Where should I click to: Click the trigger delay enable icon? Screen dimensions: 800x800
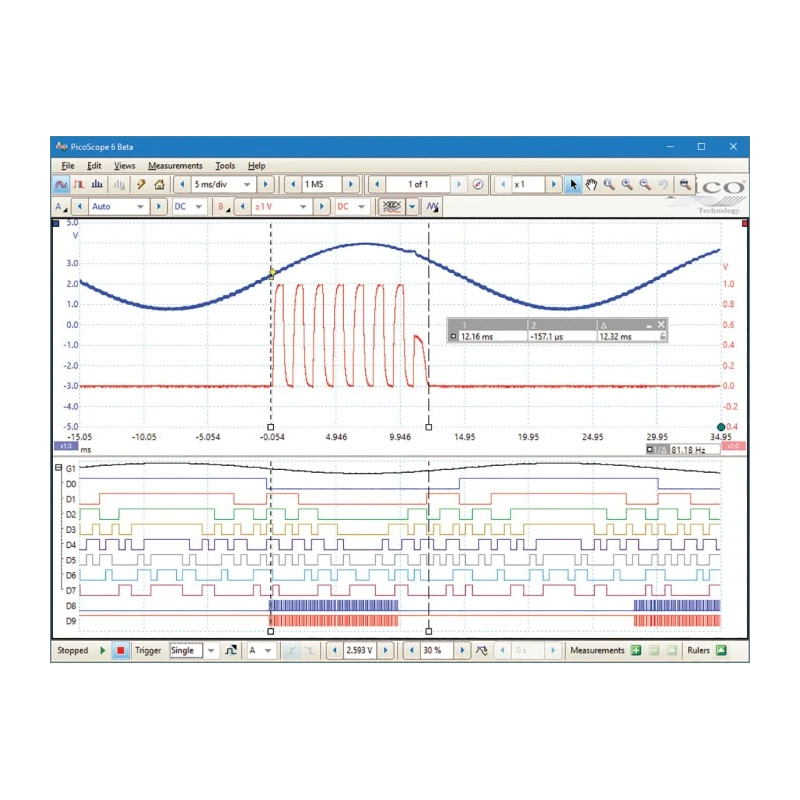[482, 651]
